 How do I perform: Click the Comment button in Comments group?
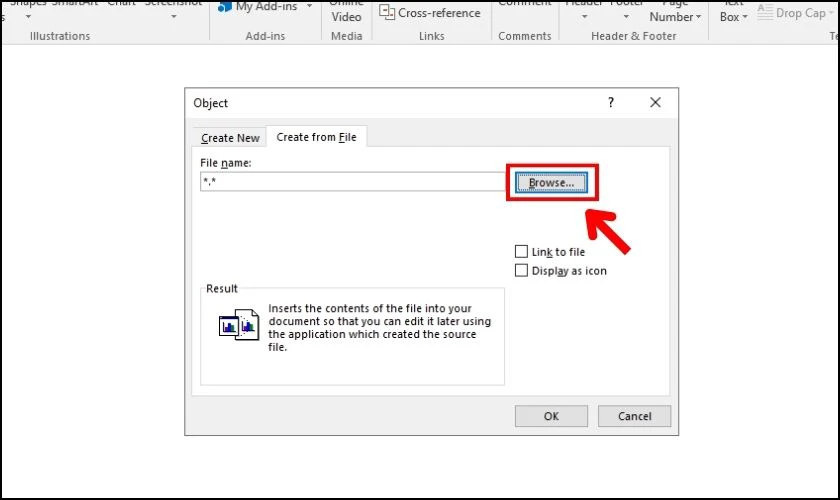[524, 4]
